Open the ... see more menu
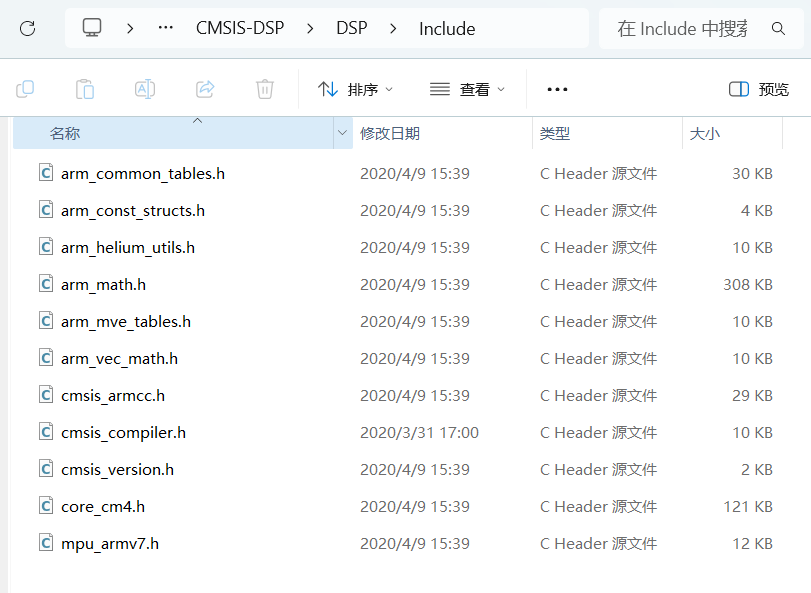The width and height of the screenshot is (811, 593). coord(557,89)
